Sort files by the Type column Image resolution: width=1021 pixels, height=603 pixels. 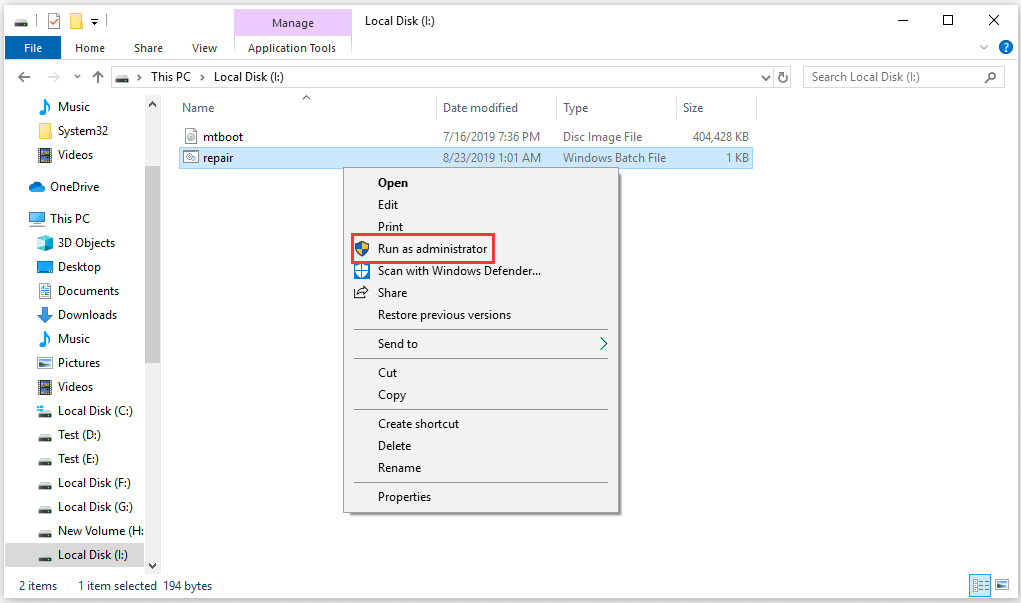[x=576, y=108]
